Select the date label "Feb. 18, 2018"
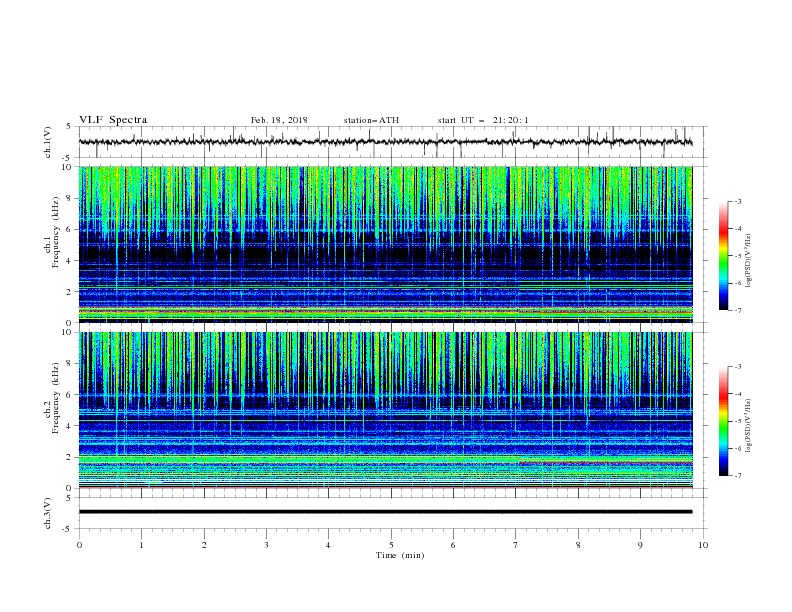This screenshot has width=792, height=612. (279, 120)
